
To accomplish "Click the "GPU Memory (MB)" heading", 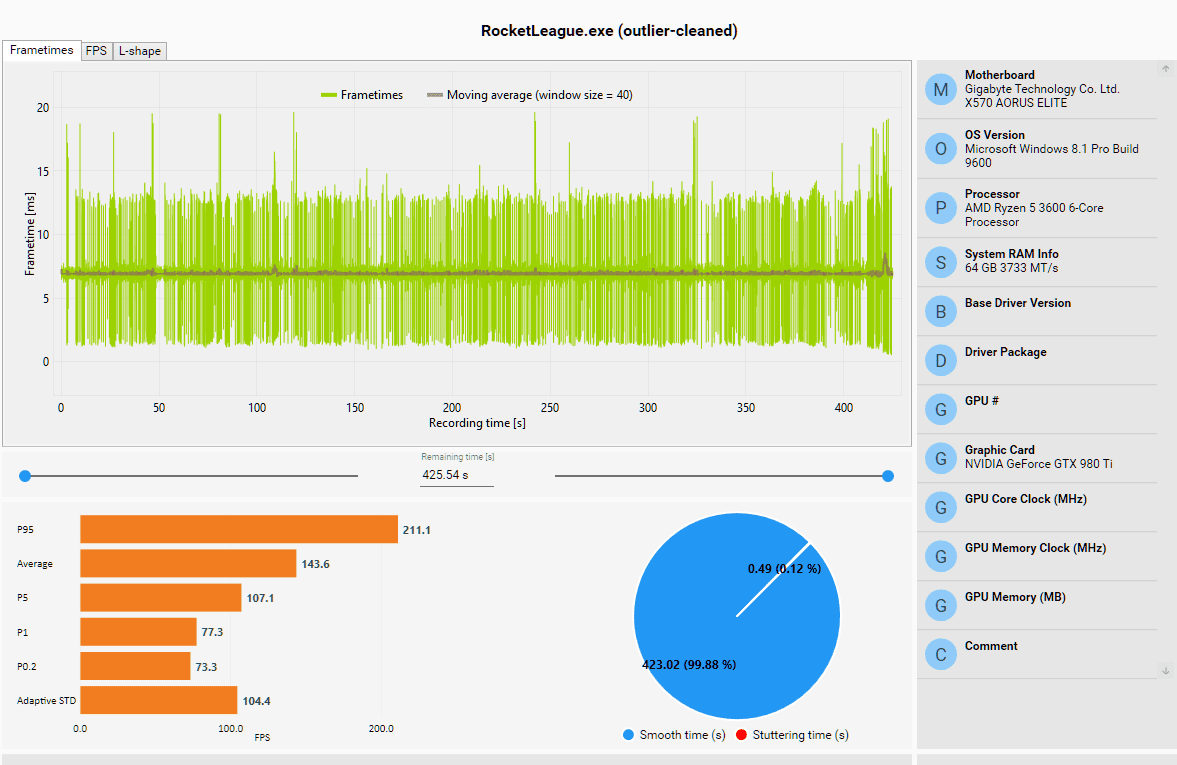I will click(x=1016, y=597).
